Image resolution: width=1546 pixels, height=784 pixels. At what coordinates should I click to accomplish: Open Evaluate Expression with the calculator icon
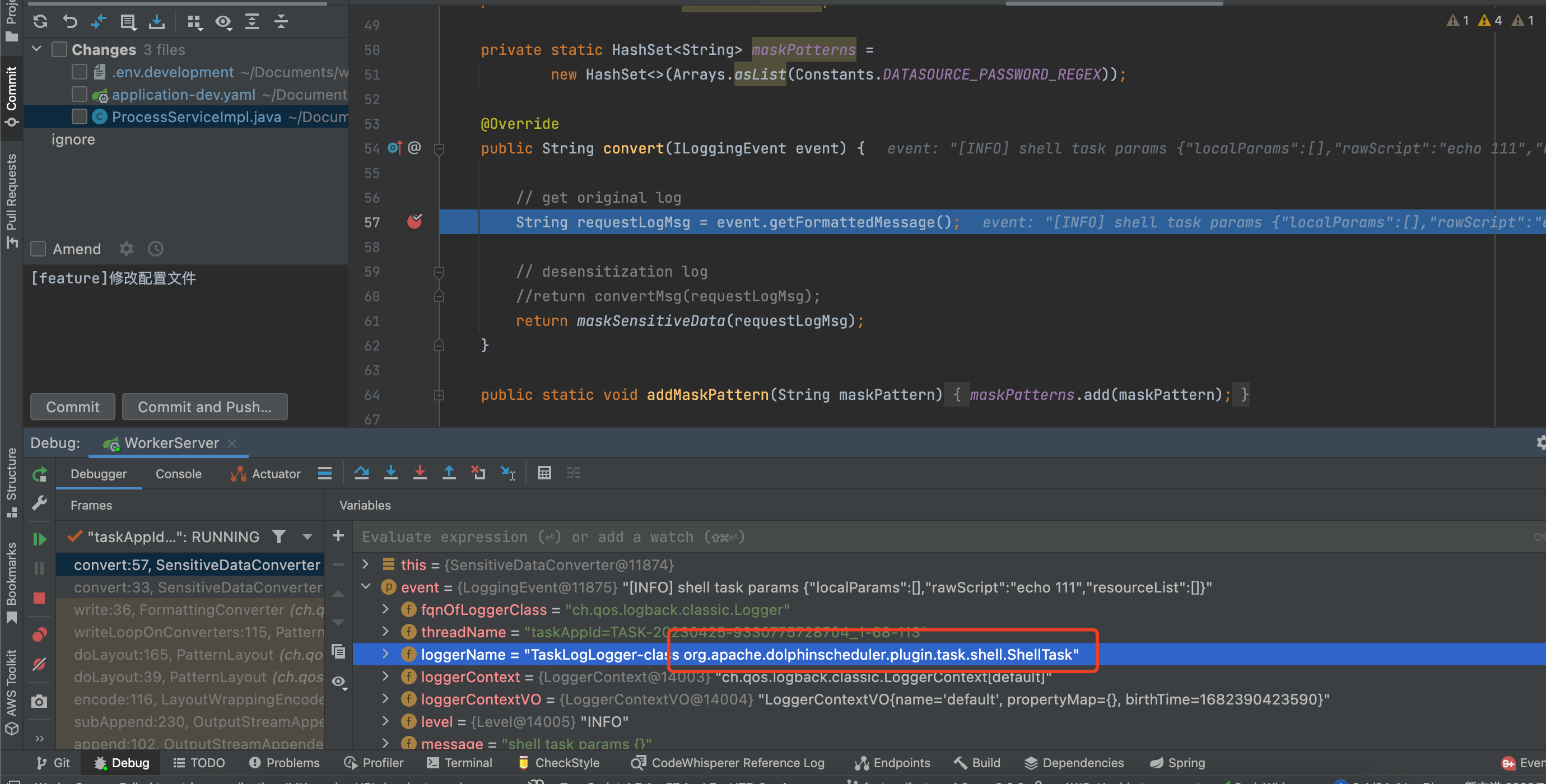pos(544,473)
